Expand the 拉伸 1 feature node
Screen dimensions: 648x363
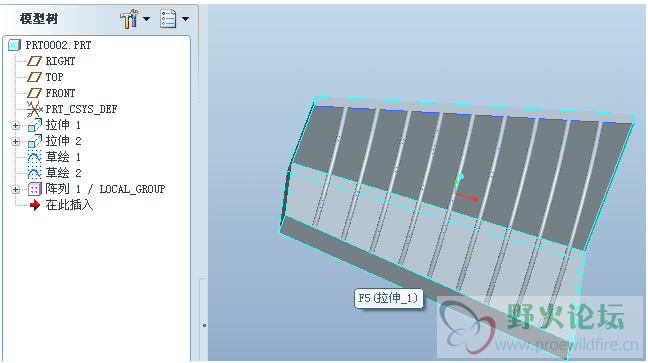point(15,125)
